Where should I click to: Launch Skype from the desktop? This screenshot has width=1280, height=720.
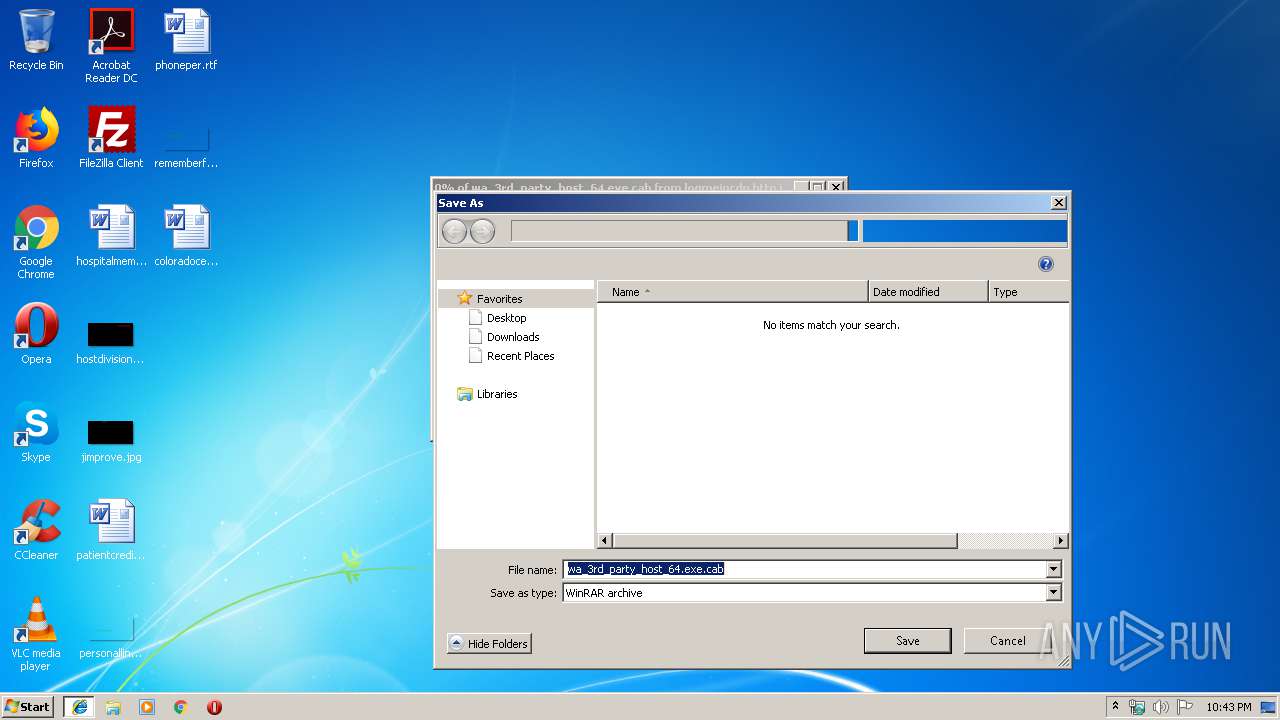pos(36,432)
